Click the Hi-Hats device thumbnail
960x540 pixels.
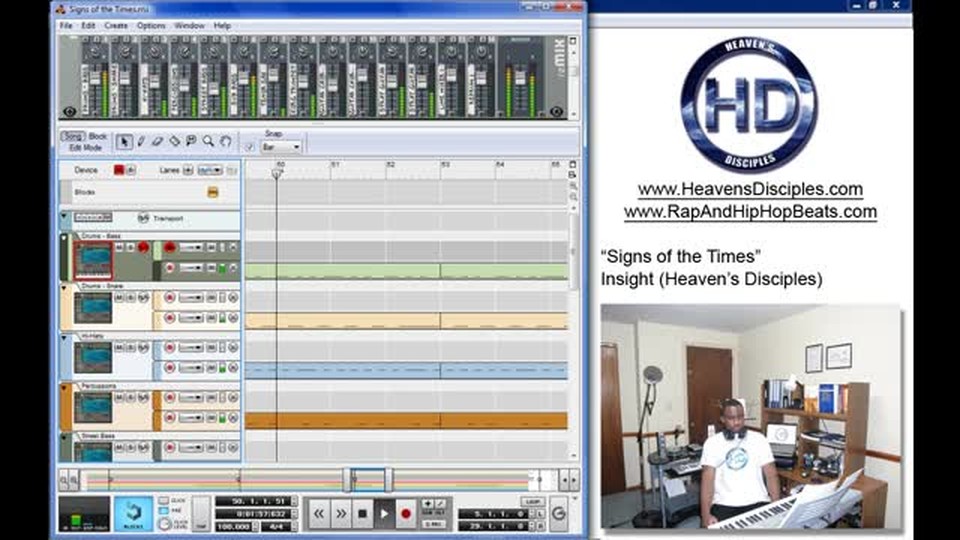click(93, 358)
